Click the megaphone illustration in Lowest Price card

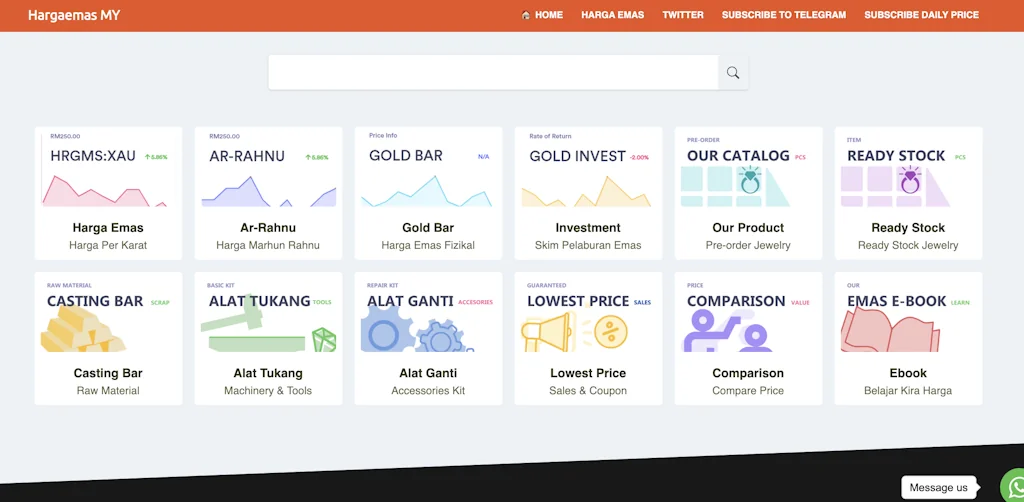(549, 332)
